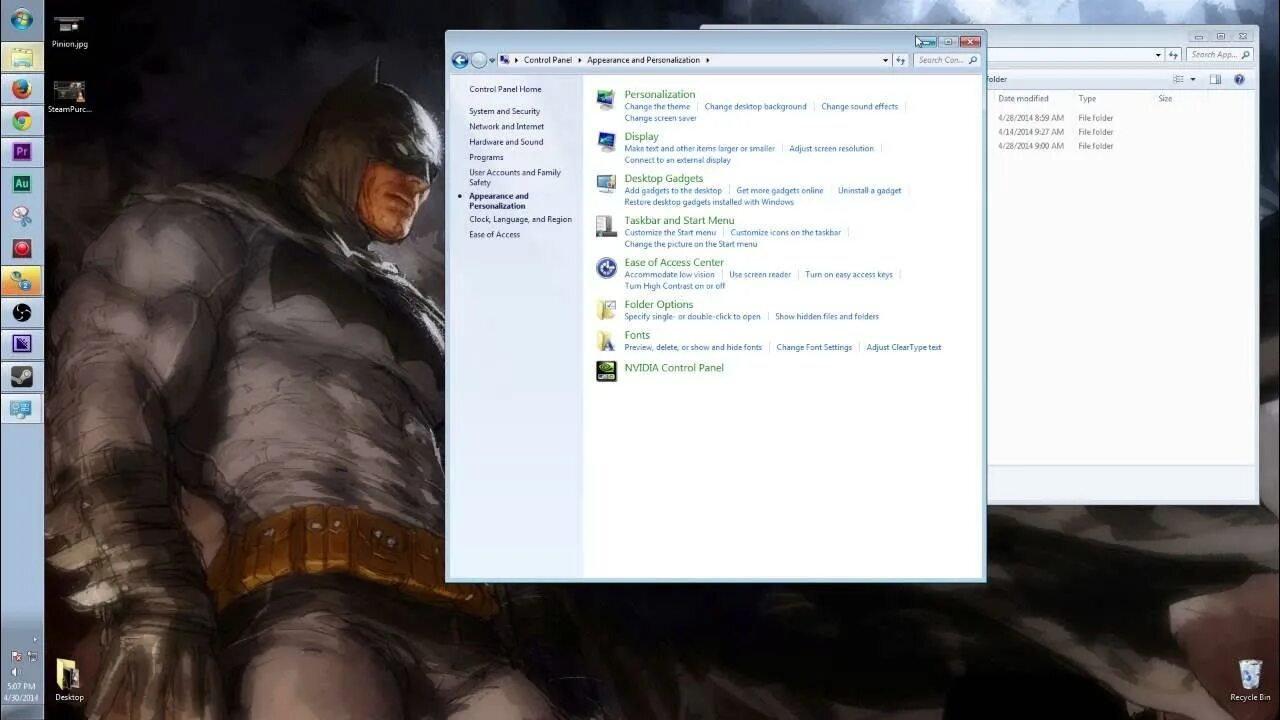1280x720 pixels.
Task: Go to System and Security
Action: pyautogui.click(x=504, y=112)
